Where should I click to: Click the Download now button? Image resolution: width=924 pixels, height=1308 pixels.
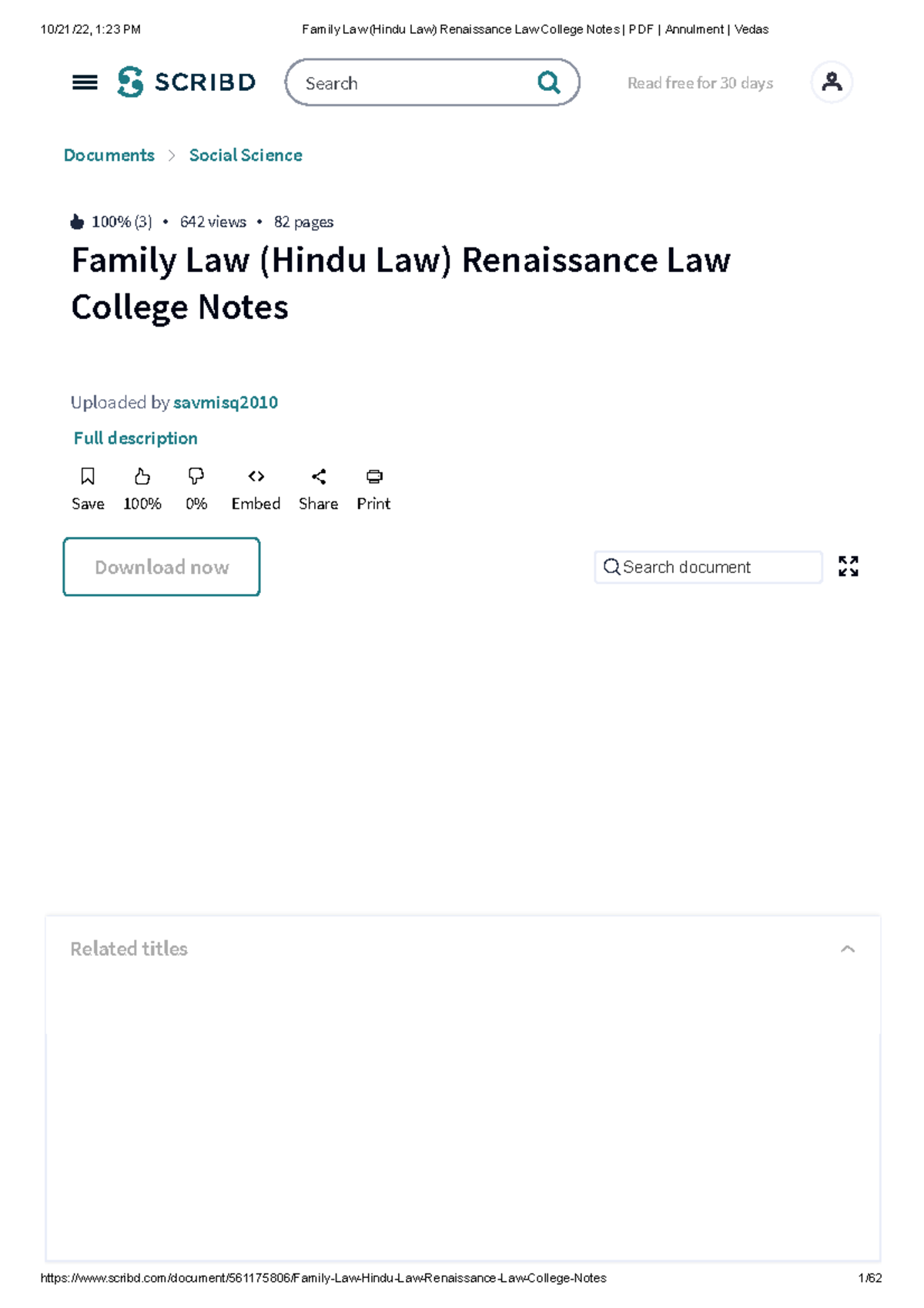tap(162, 567)
